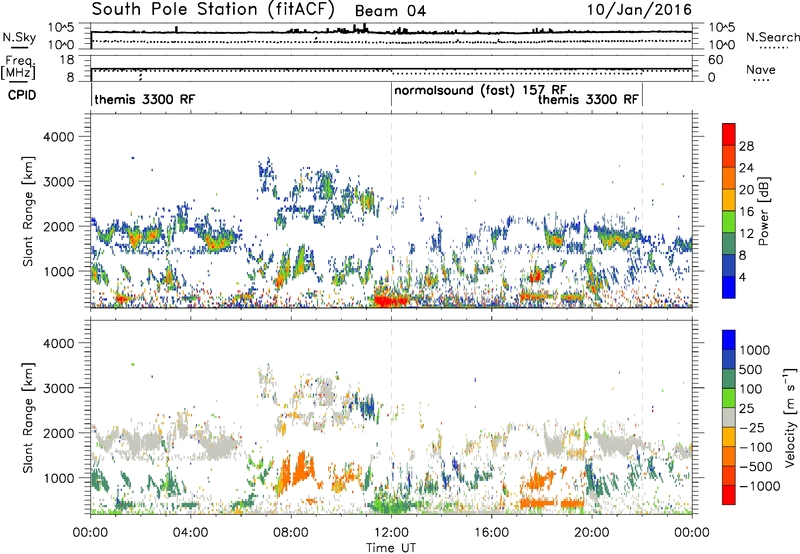The image size is (800, 554).
Task: Click the "−1000" tick on Velocity color bar
Action: pos(760,486)
